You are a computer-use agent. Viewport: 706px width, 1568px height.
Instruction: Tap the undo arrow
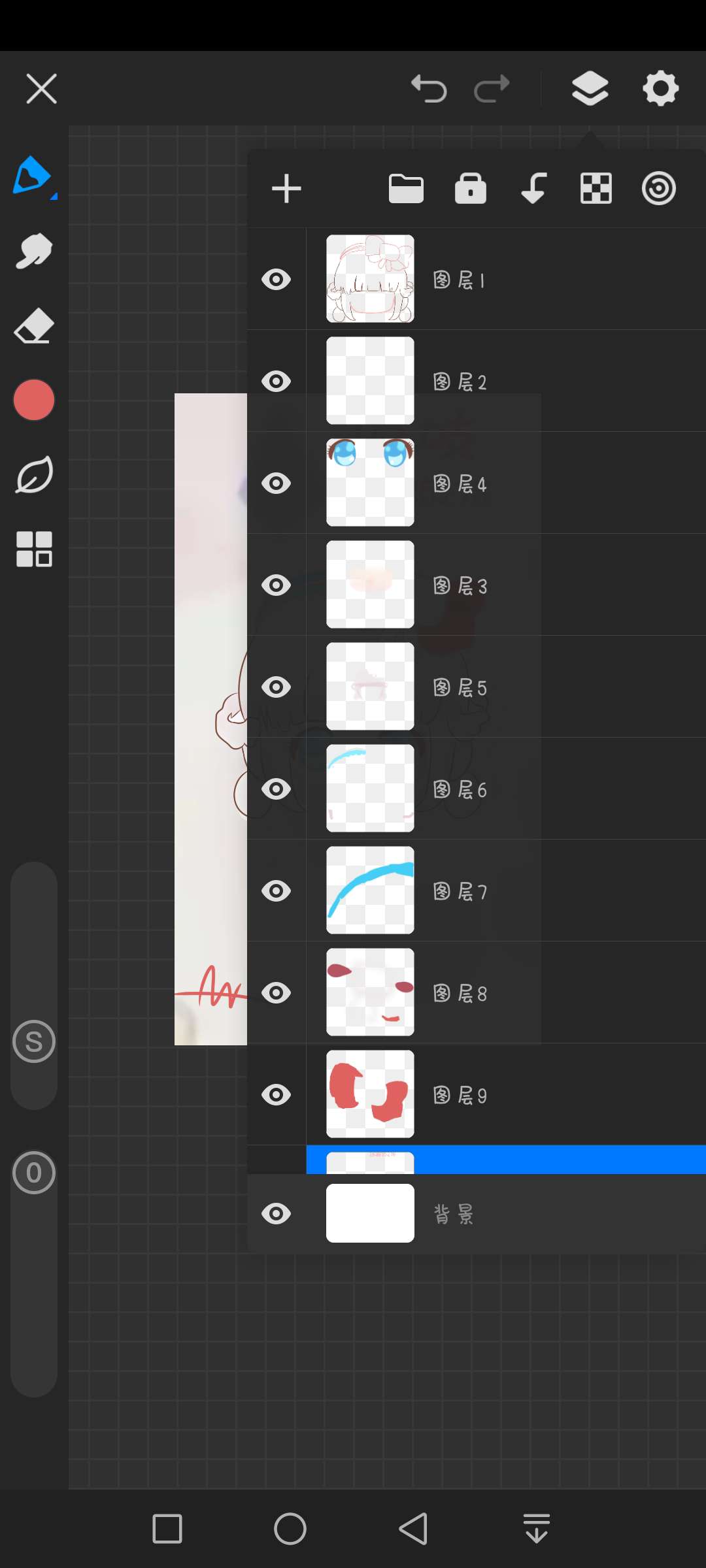coord(429,89)
